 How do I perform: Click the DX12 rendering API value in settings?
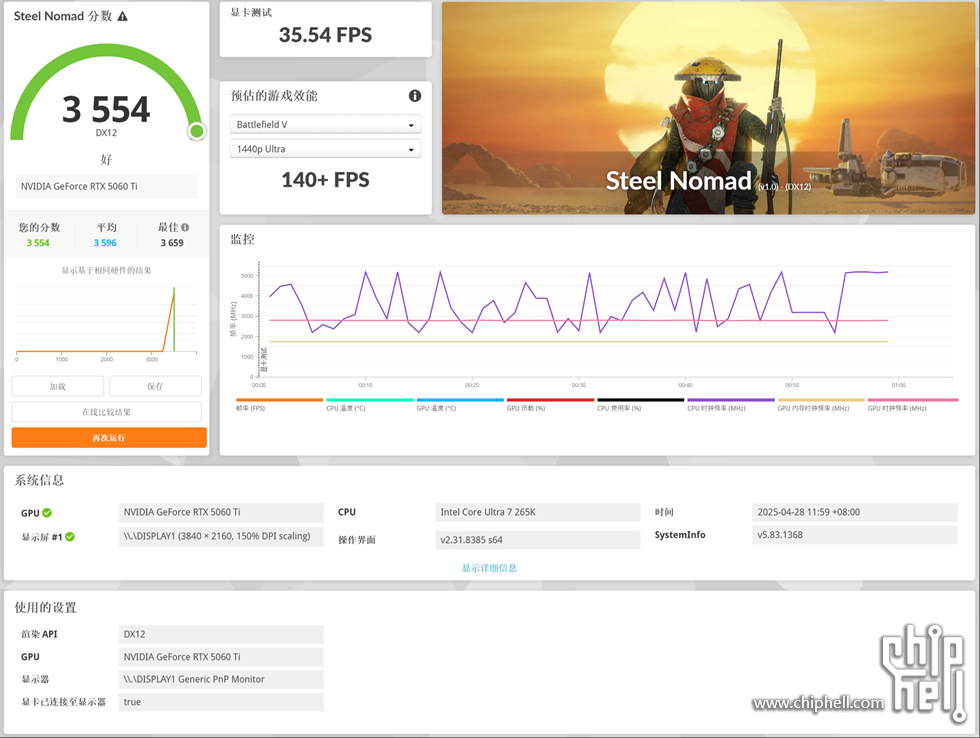221,634
